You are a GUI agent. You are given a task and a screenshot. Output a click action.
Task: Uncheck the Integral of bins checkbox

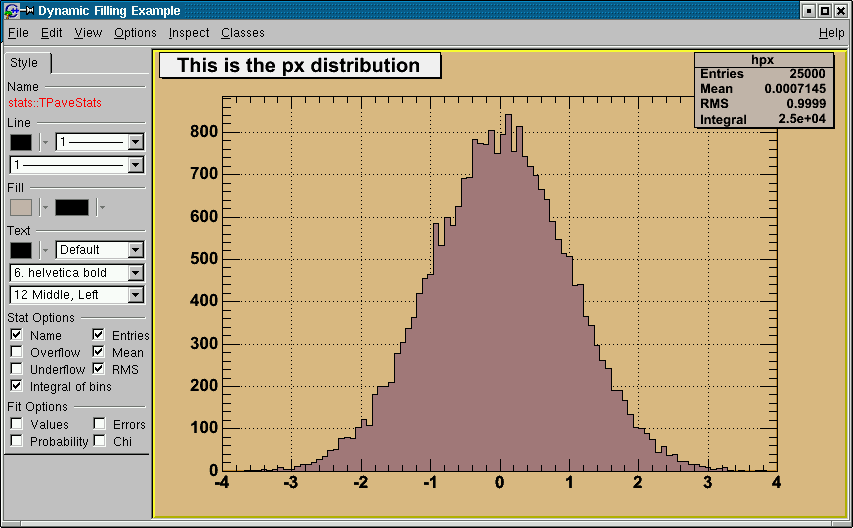pos(17,386)
